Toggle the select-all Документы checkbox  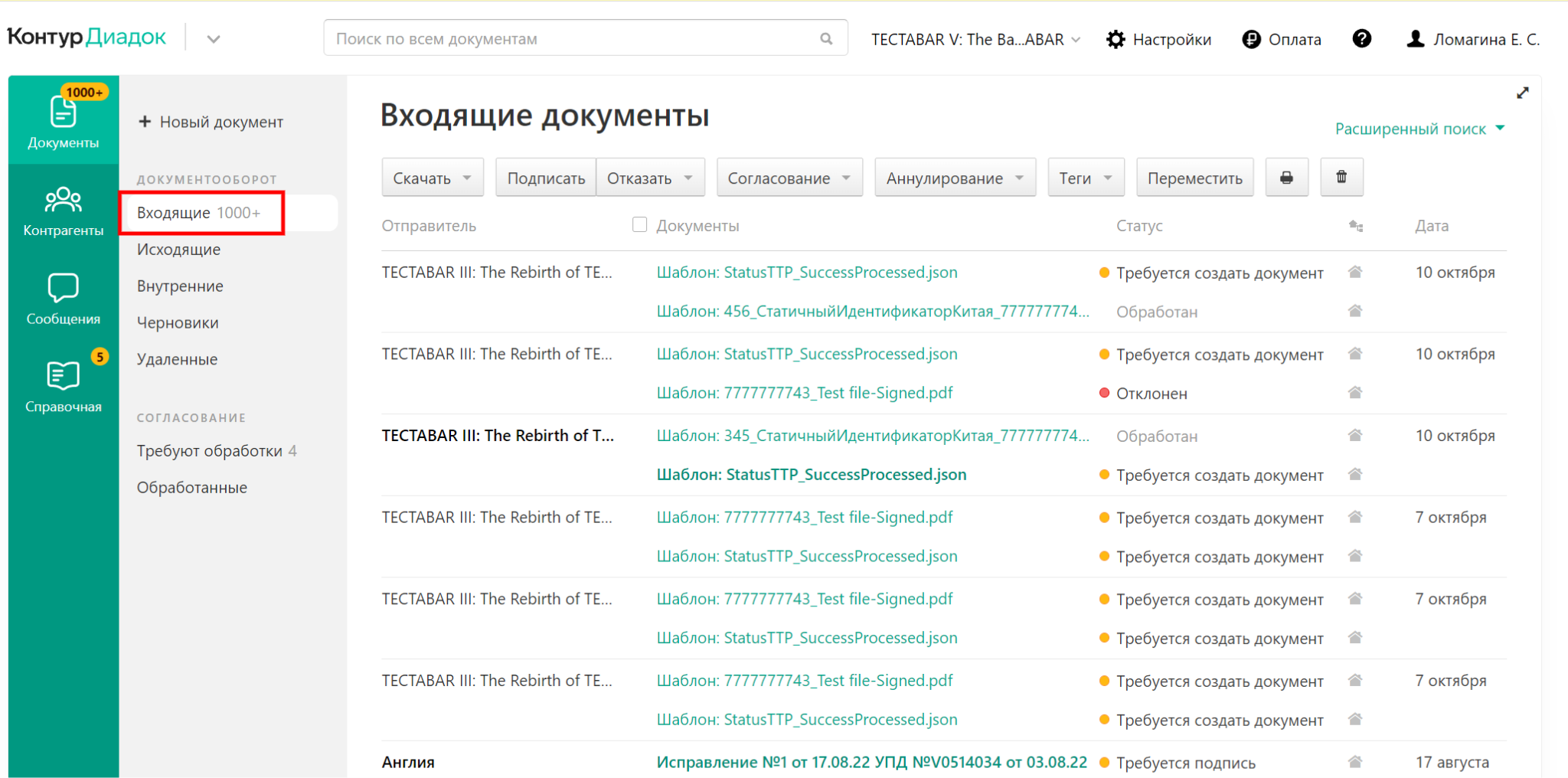640,224
